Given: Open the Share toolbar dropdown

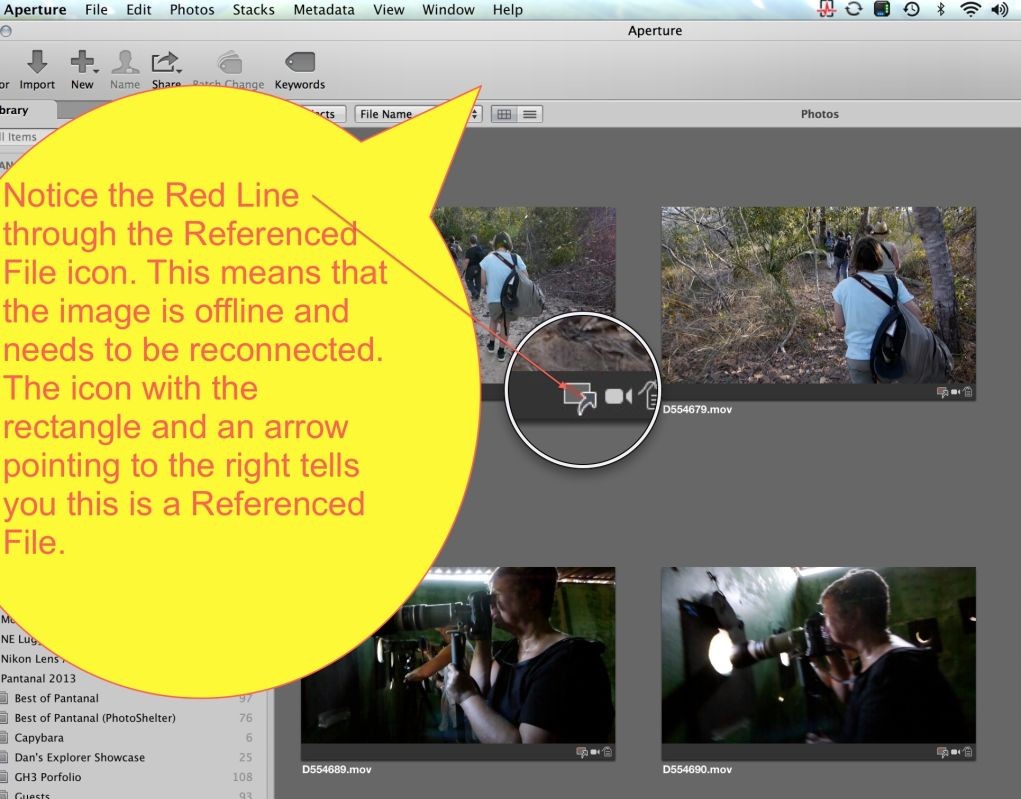Looking at the screenshot, I should (x=166, y=63).
